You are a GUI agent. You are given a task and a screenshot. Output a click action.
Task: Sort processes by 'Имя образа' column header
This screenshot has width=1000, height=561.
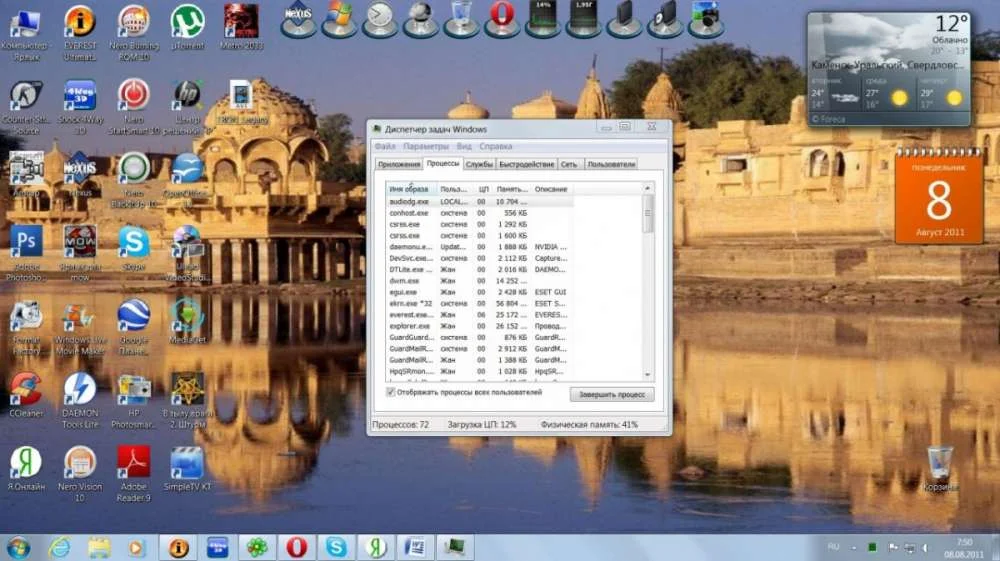point(410,189)
